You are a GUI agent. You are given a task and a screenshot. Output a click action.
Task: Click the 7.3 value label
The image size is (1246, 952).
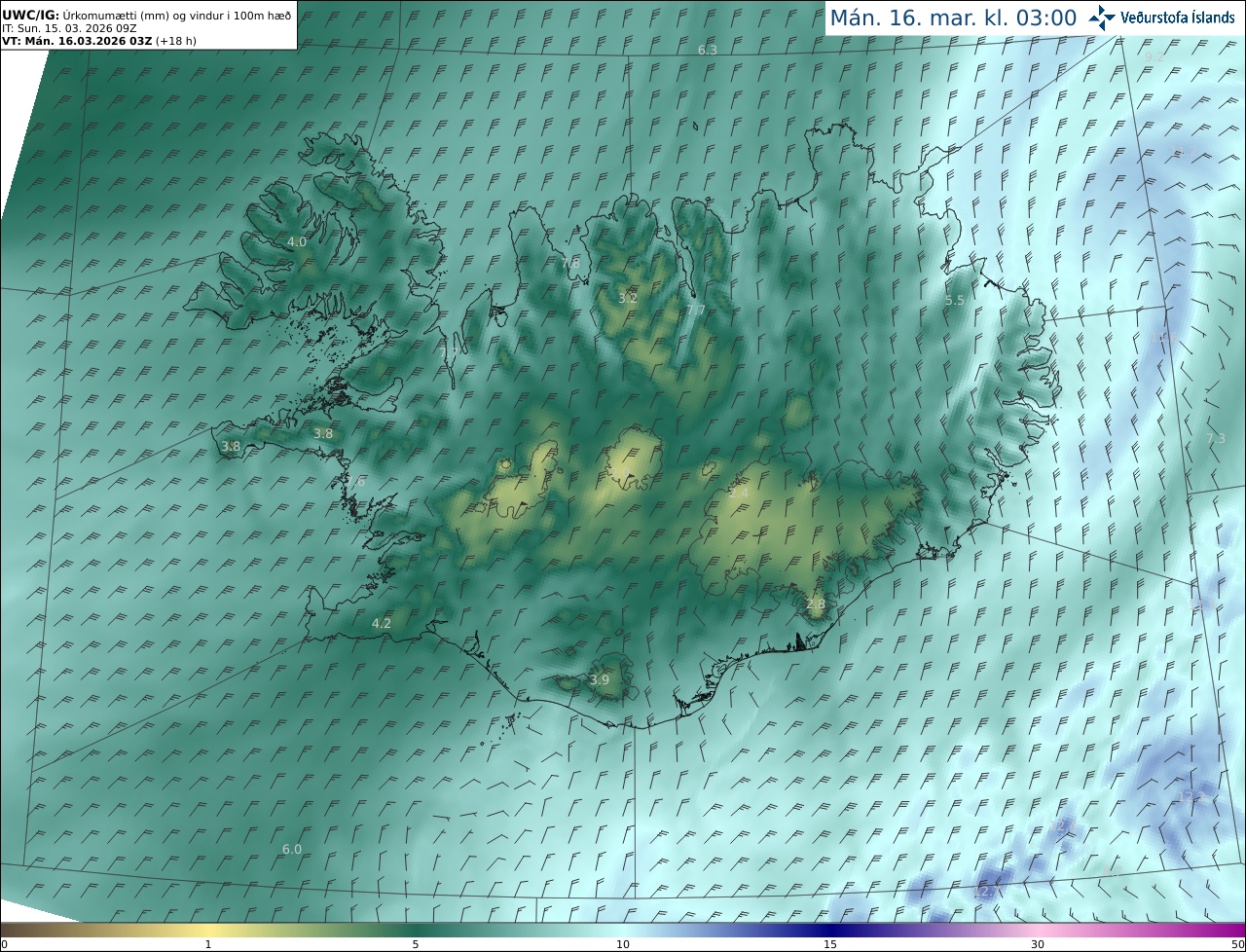click(x=1216, y=438)
